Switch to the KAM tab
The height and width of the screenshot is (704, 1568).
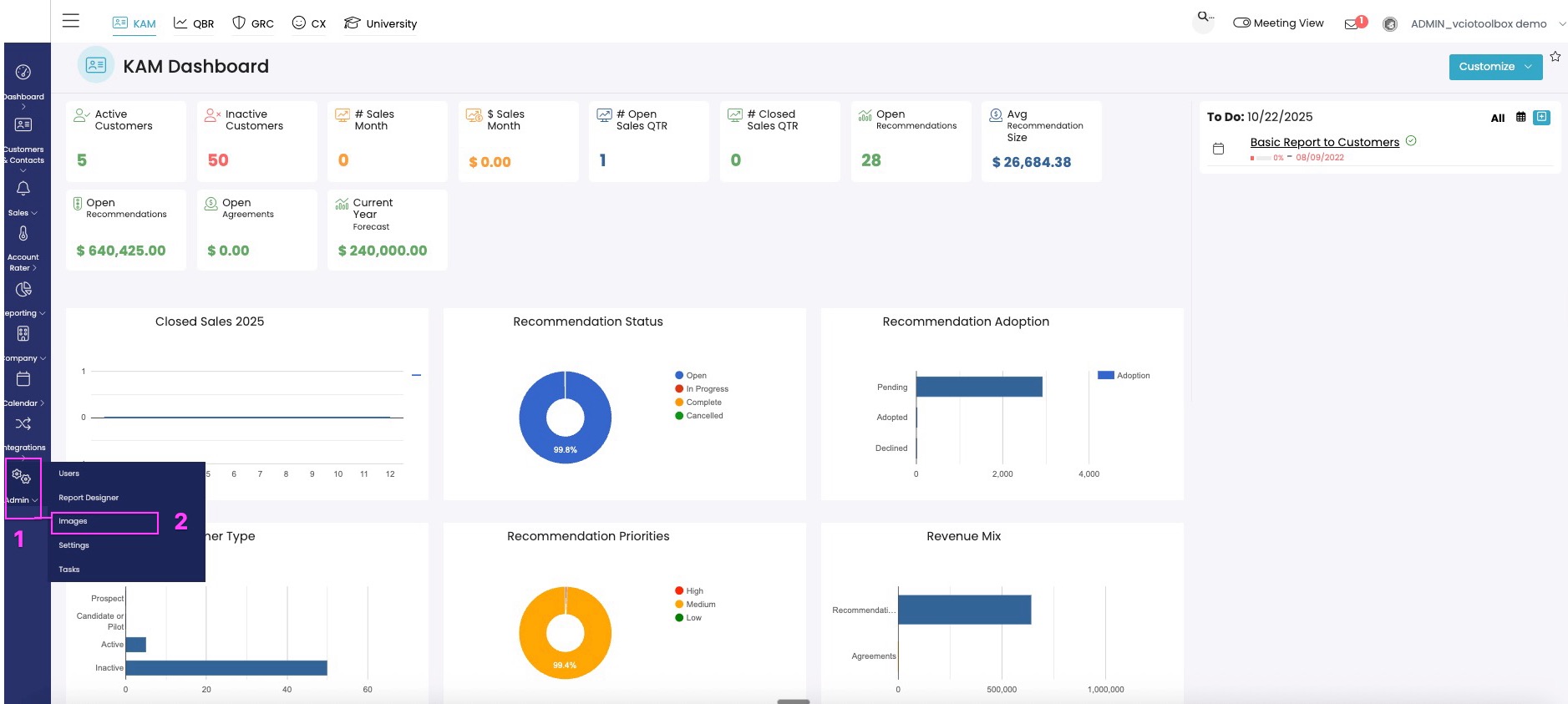pos(134,23)
